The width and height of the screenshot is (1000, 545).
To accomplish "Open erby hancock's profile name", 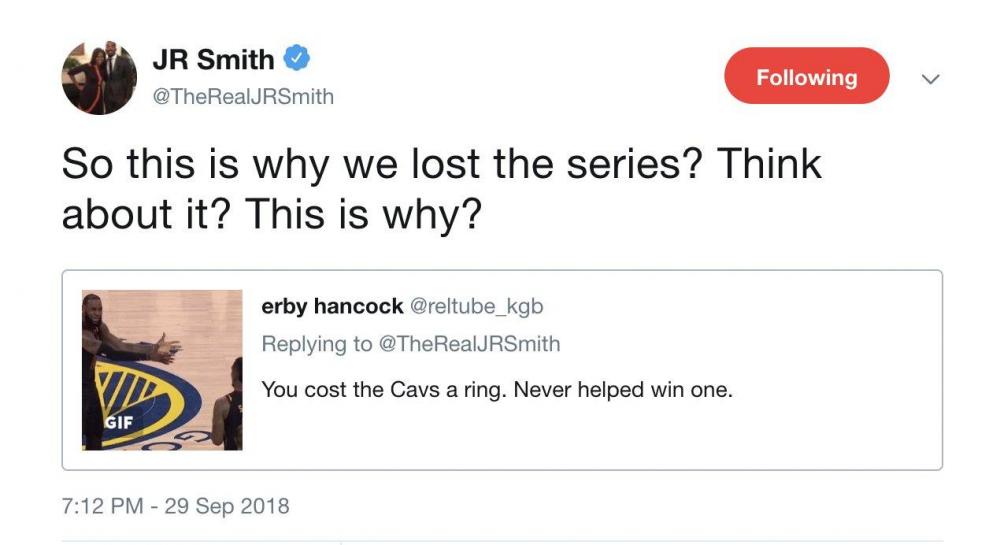I will pos(332,306).
